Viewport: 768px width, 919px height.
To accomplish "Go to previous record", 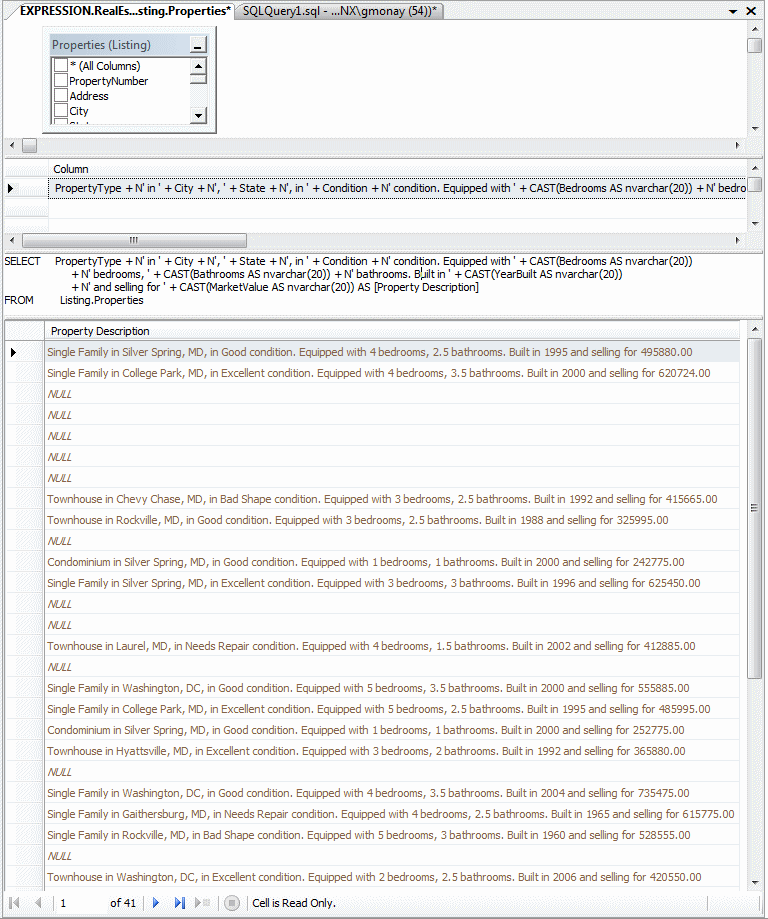I will (38, 903).
